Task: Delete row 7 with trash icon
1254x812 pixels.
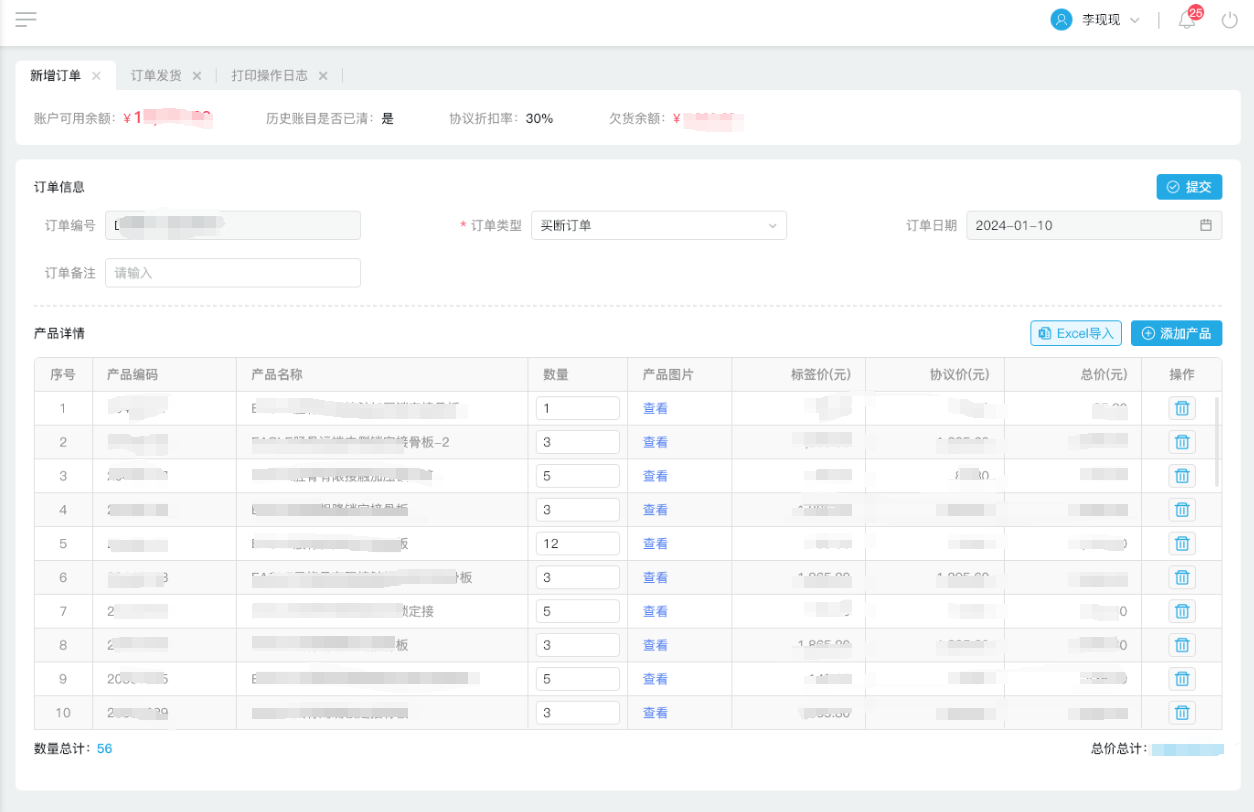Action: click(1182, 611)
